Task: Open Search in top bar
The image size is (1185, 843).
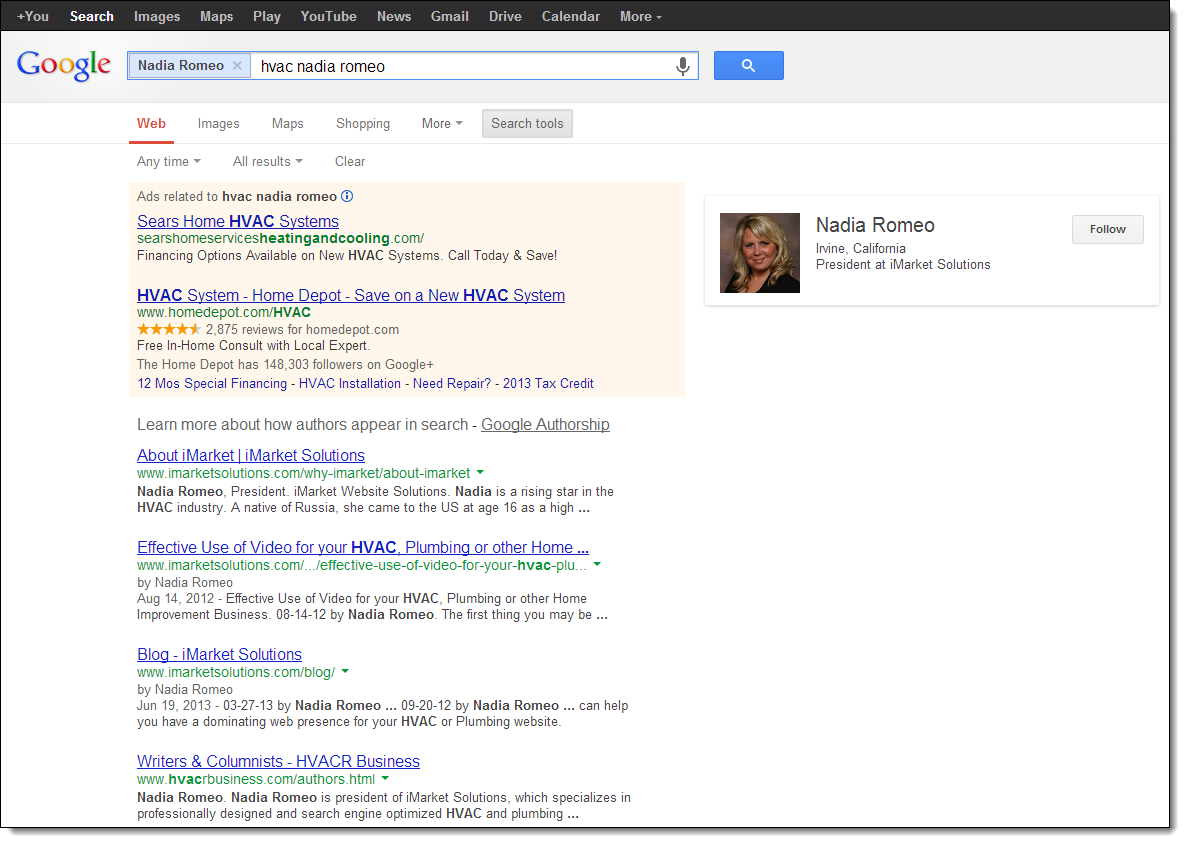Action: [91, 17]
